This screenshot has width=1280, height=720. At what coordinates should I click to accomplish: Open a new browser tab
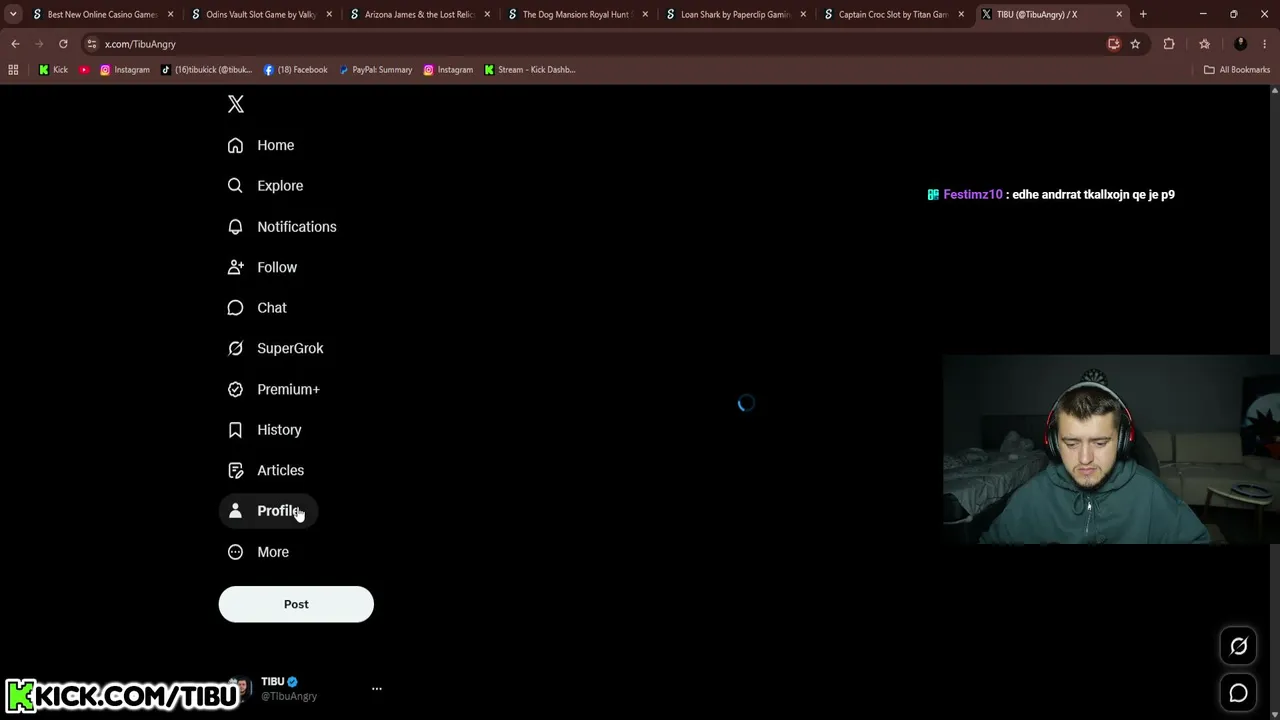[1143, 15]
